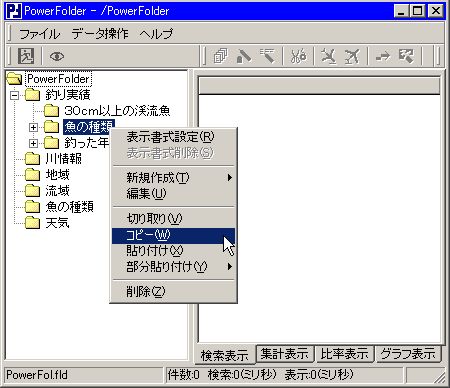Switch to the 比率表示 tab
The height and width of the screenshot is (388, 450).
click(x=344, y=354)
